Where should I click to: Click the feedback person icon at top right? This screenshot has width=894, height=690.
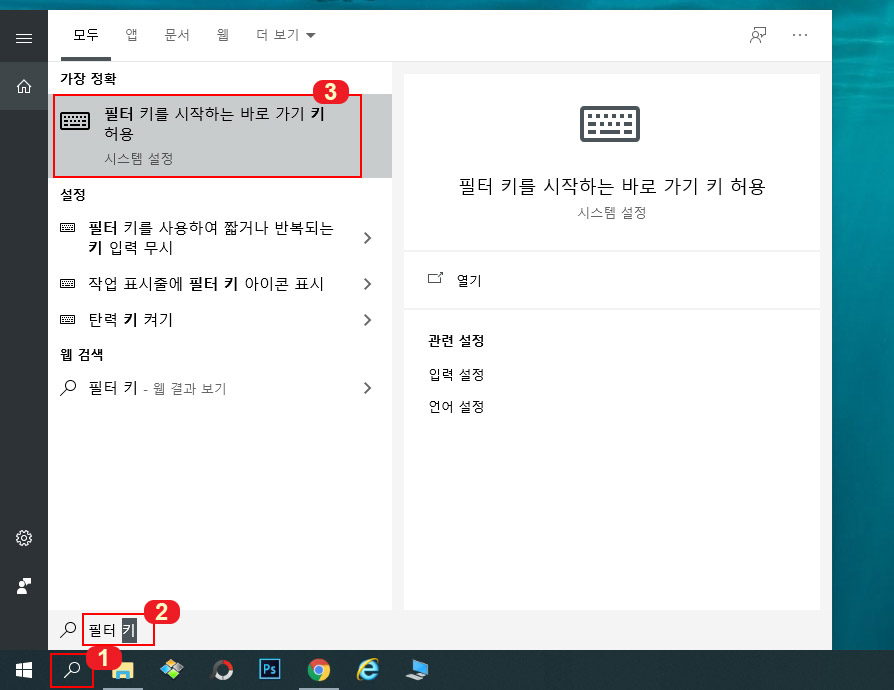coord(758,34)
